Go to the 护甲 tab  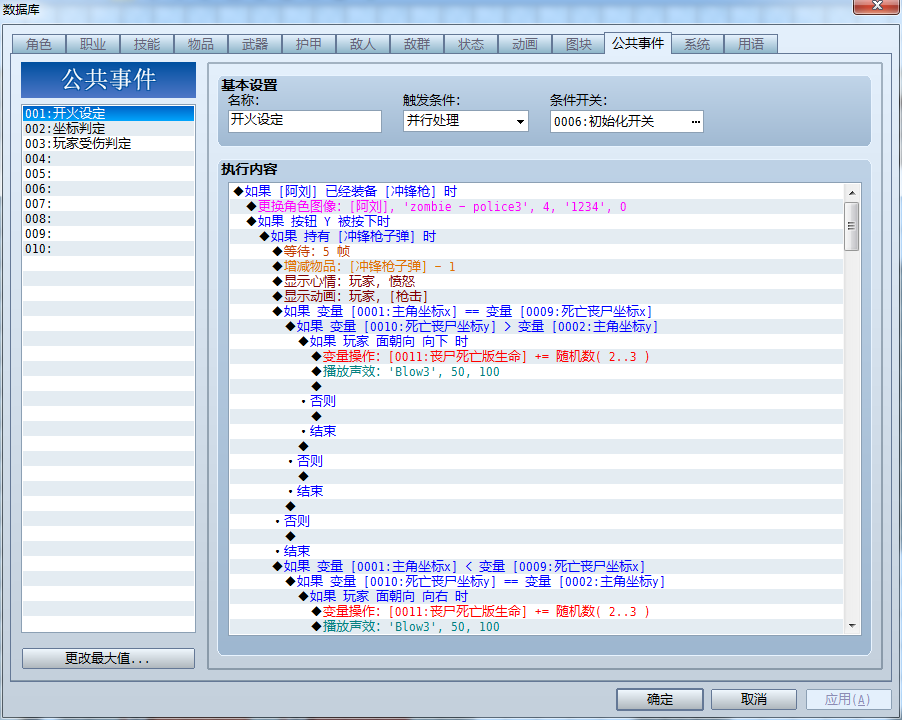[309, 44]
